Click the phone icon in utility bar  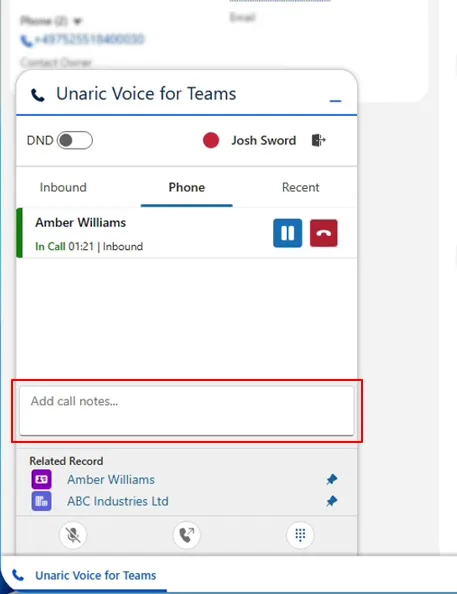point(18,575)
